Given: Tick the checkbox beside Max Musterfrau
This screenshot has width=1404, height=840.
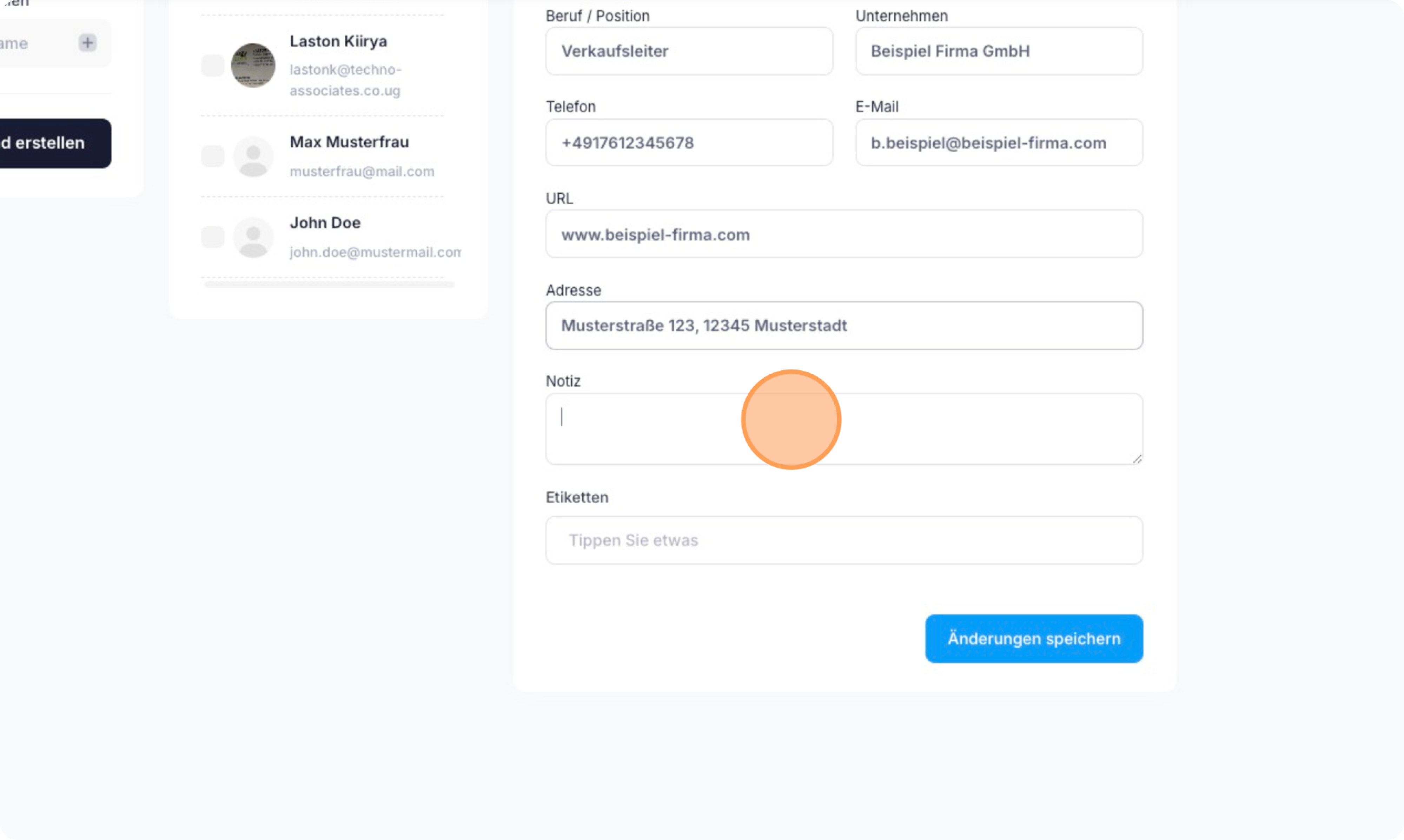Looking at the screenshot, I should (213, 156).
